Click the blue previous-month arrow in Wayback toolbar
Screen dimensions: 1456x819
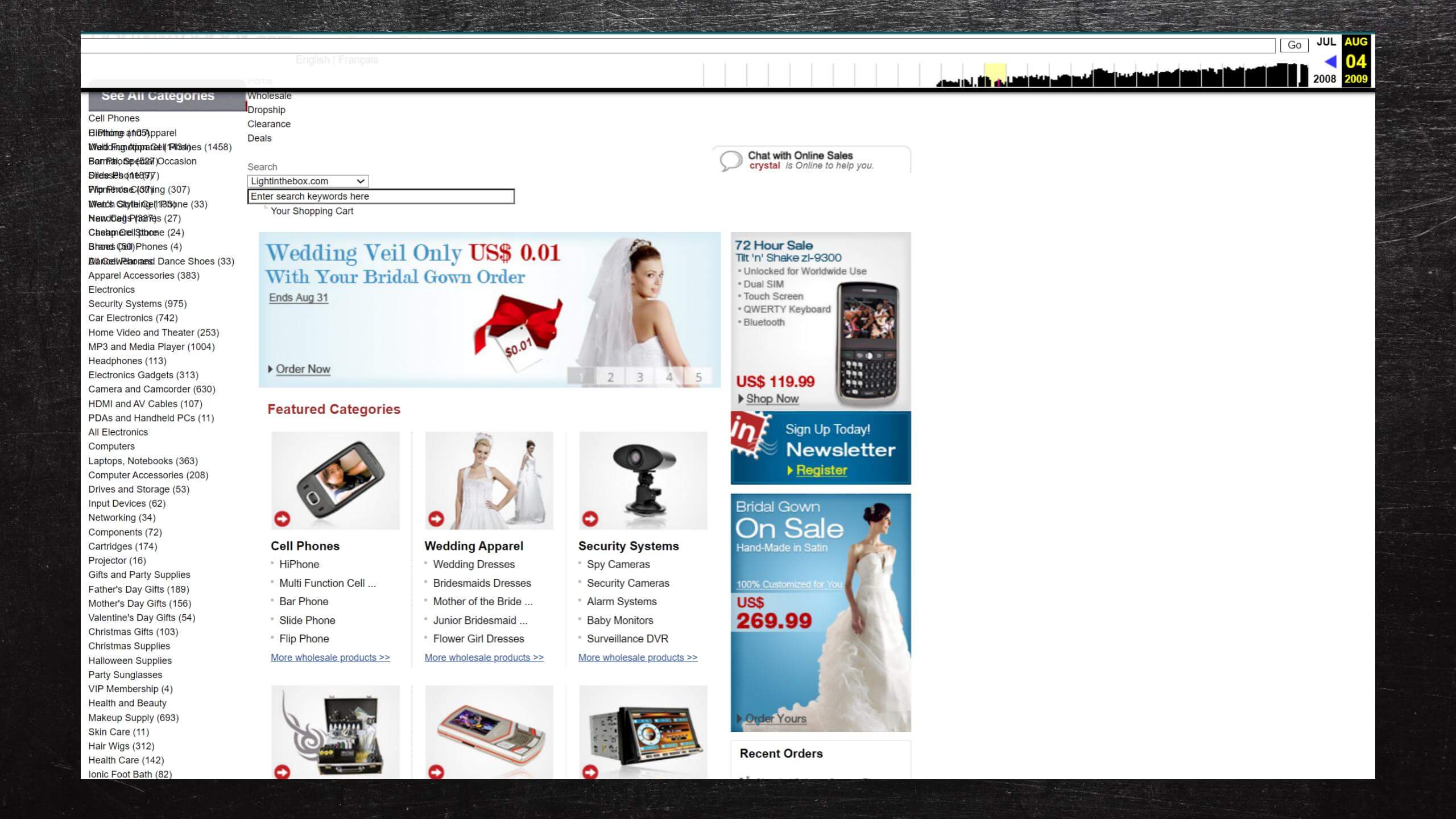pos(1330,61)
